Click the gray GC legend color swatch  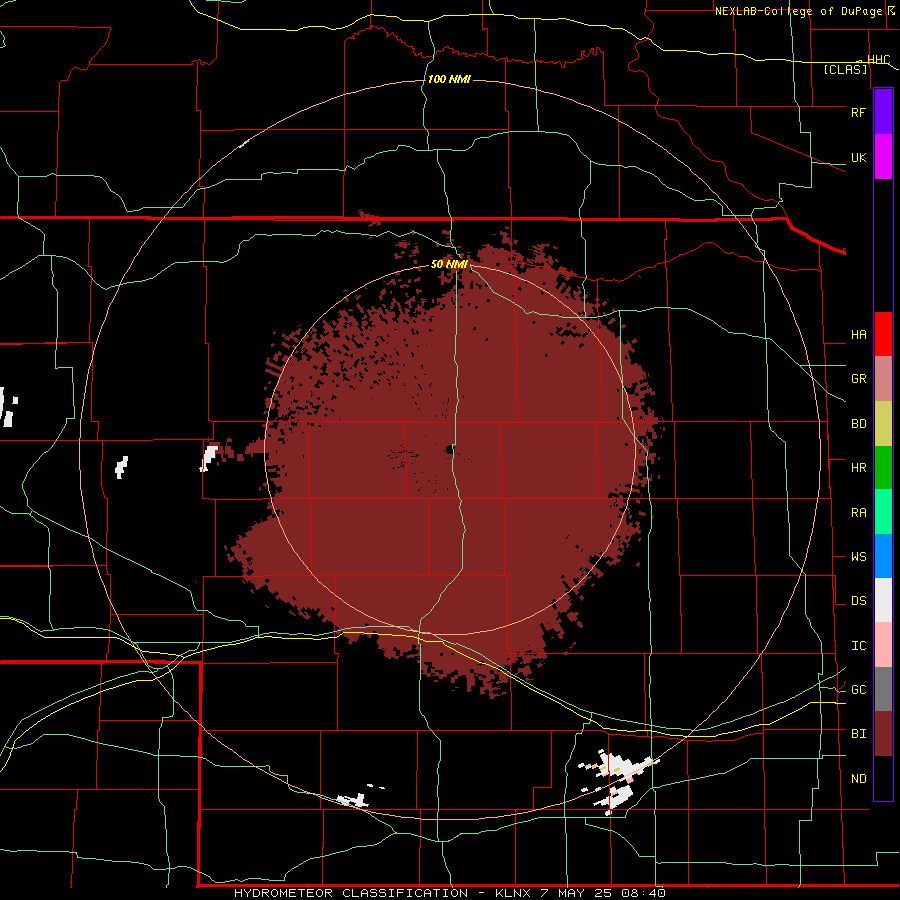point(883,689)
